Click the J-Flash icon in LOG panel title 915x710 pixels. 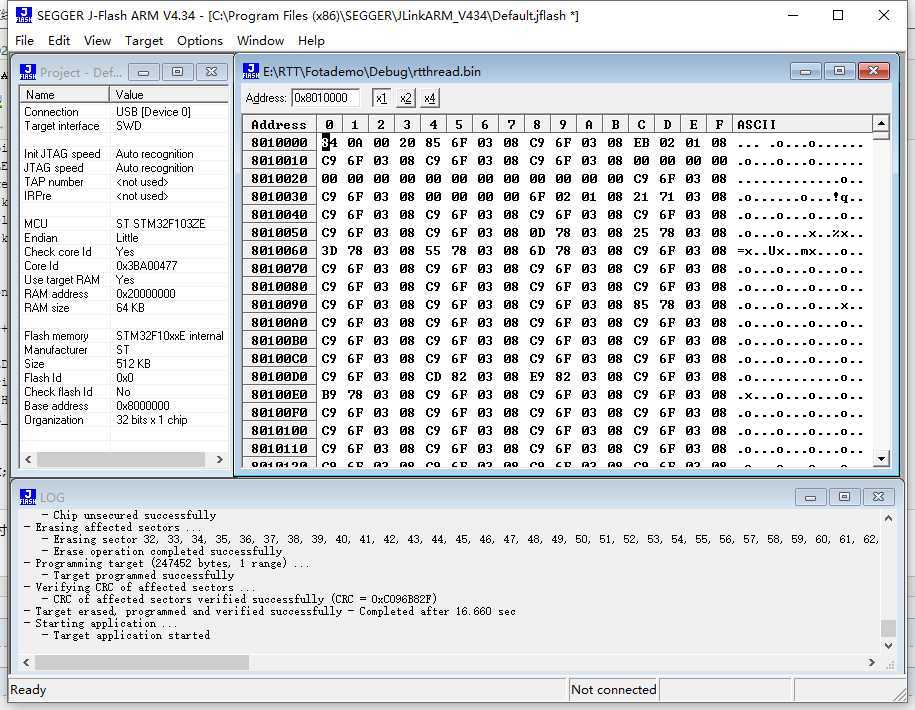[27, 496]
